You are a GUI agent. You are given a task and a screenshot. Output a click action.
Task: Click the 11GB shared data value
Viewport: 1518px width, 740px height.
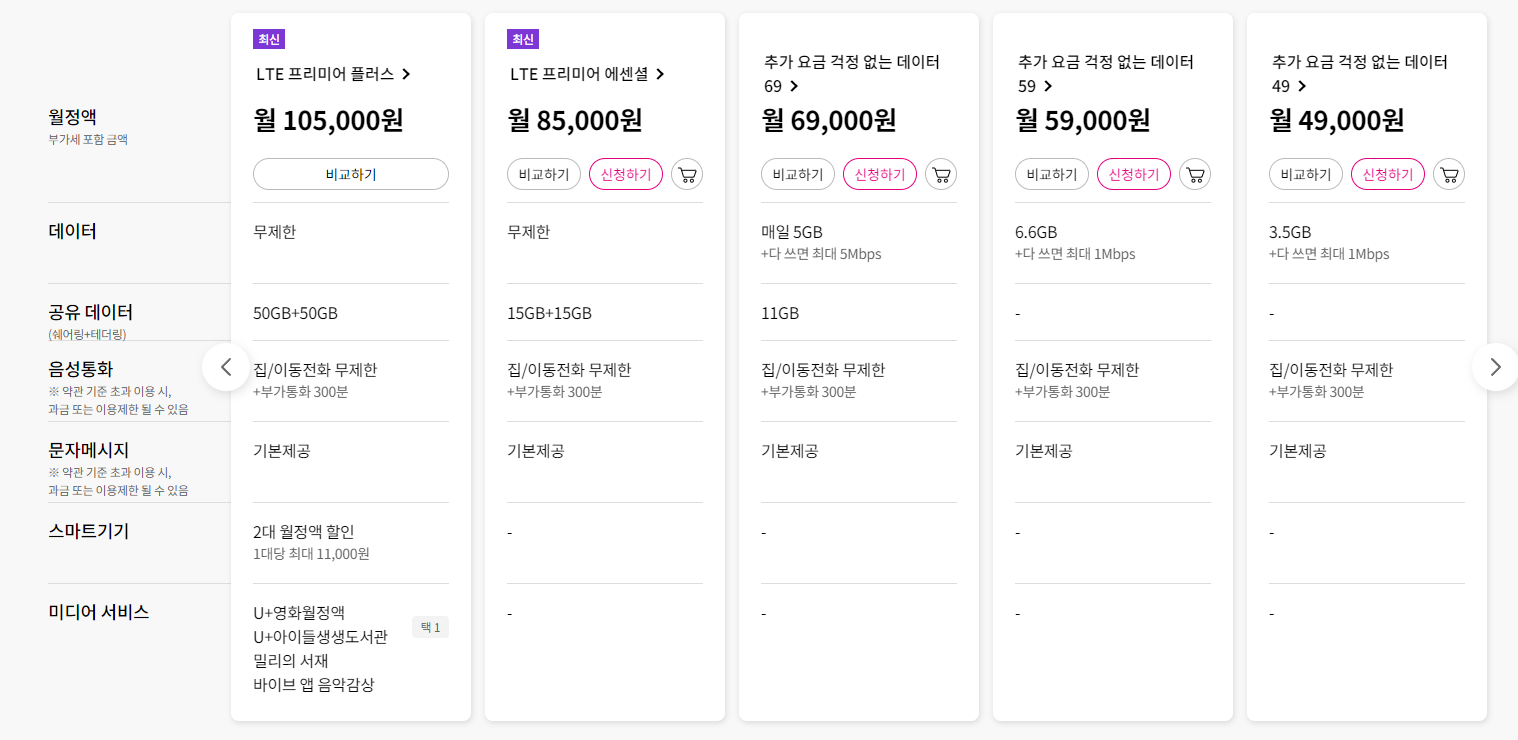[780, 313]
